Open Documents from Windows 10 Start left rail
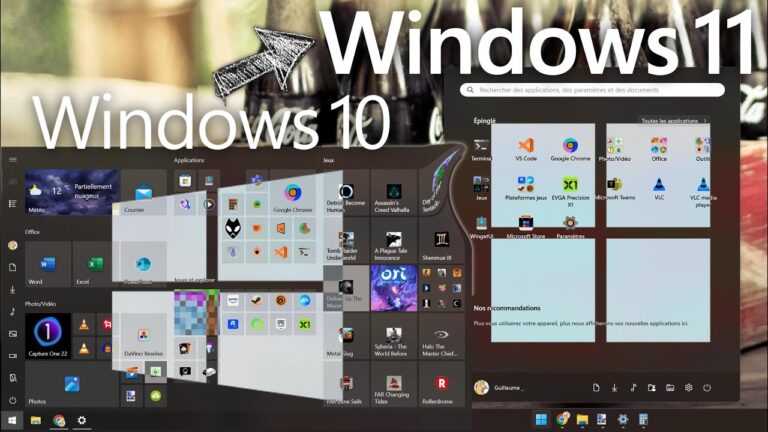Screen dimensions: 768x432 point(13,267)
